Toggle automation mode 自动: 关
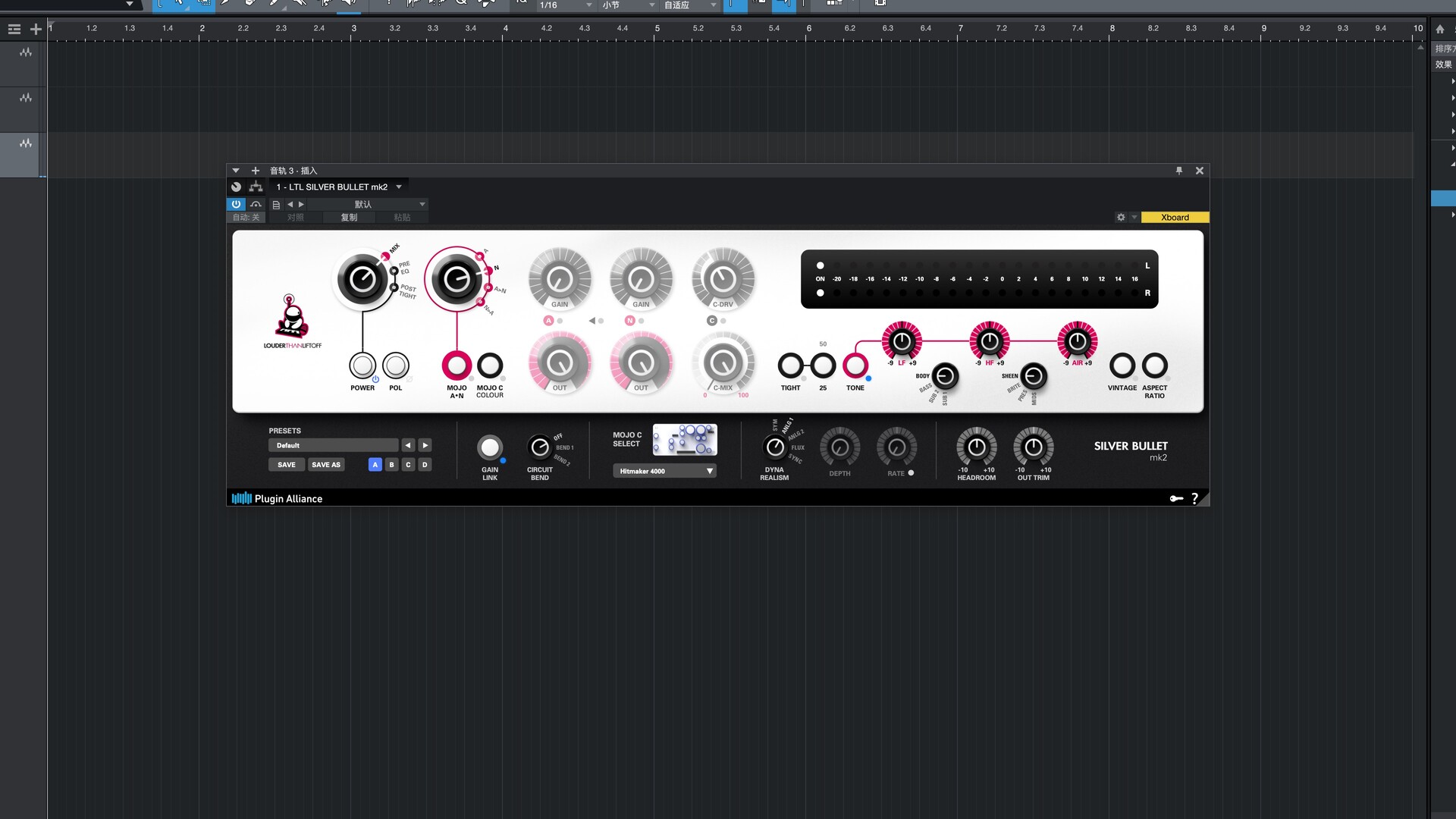Image resolution: width=1456 pixels, height=819 pixels. [246, 218]
